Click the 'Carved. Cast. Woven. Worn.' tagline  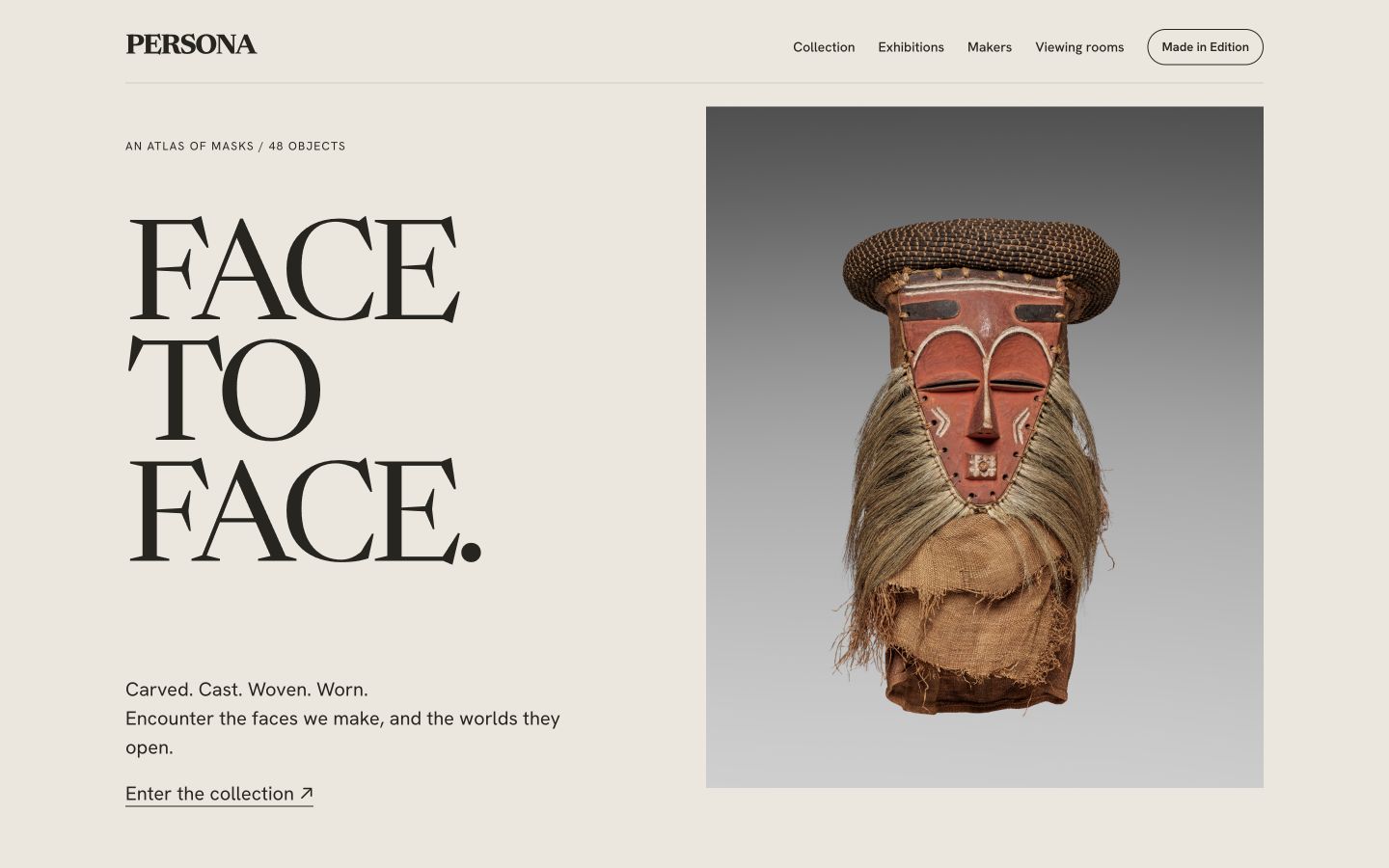click(x=247, y=690)
